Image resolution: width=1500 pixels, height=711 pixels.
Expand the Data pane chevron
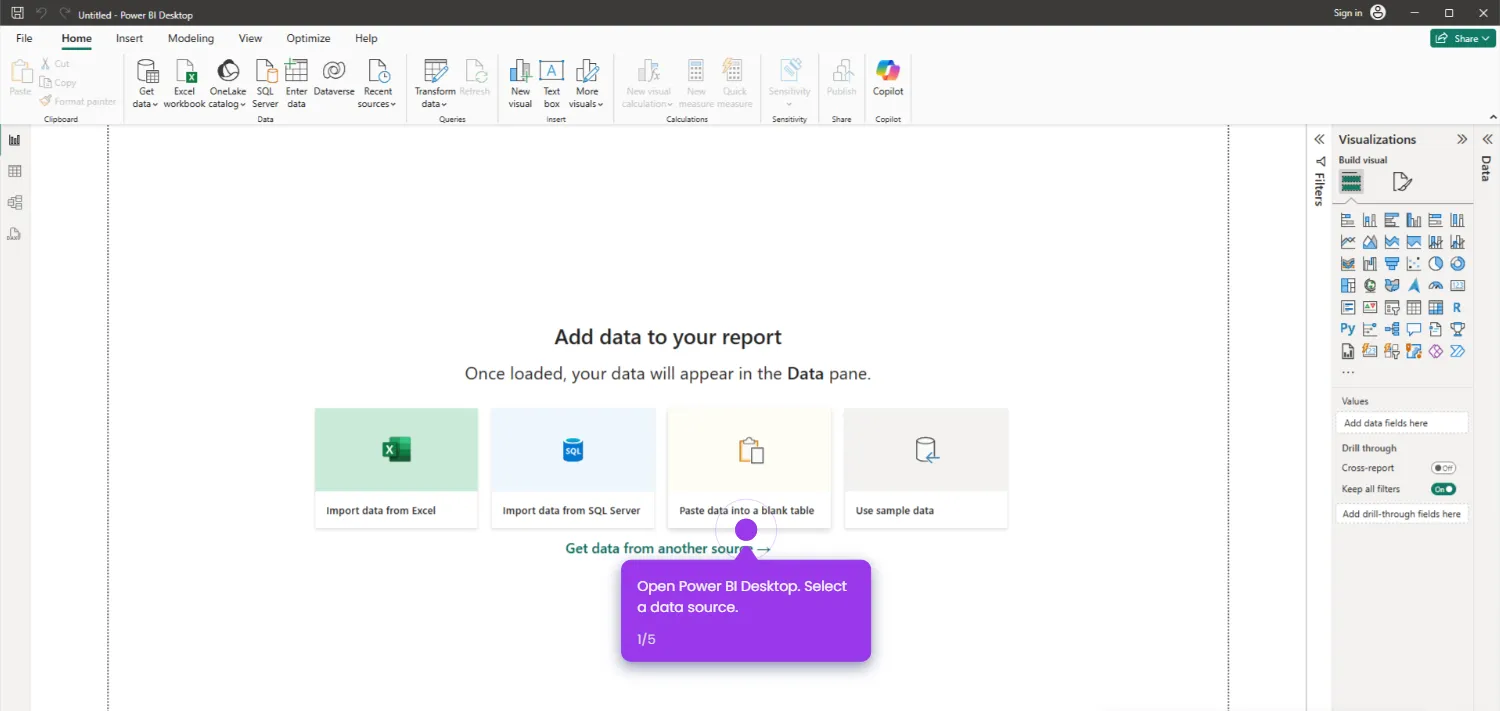(x=1487, y=139)
